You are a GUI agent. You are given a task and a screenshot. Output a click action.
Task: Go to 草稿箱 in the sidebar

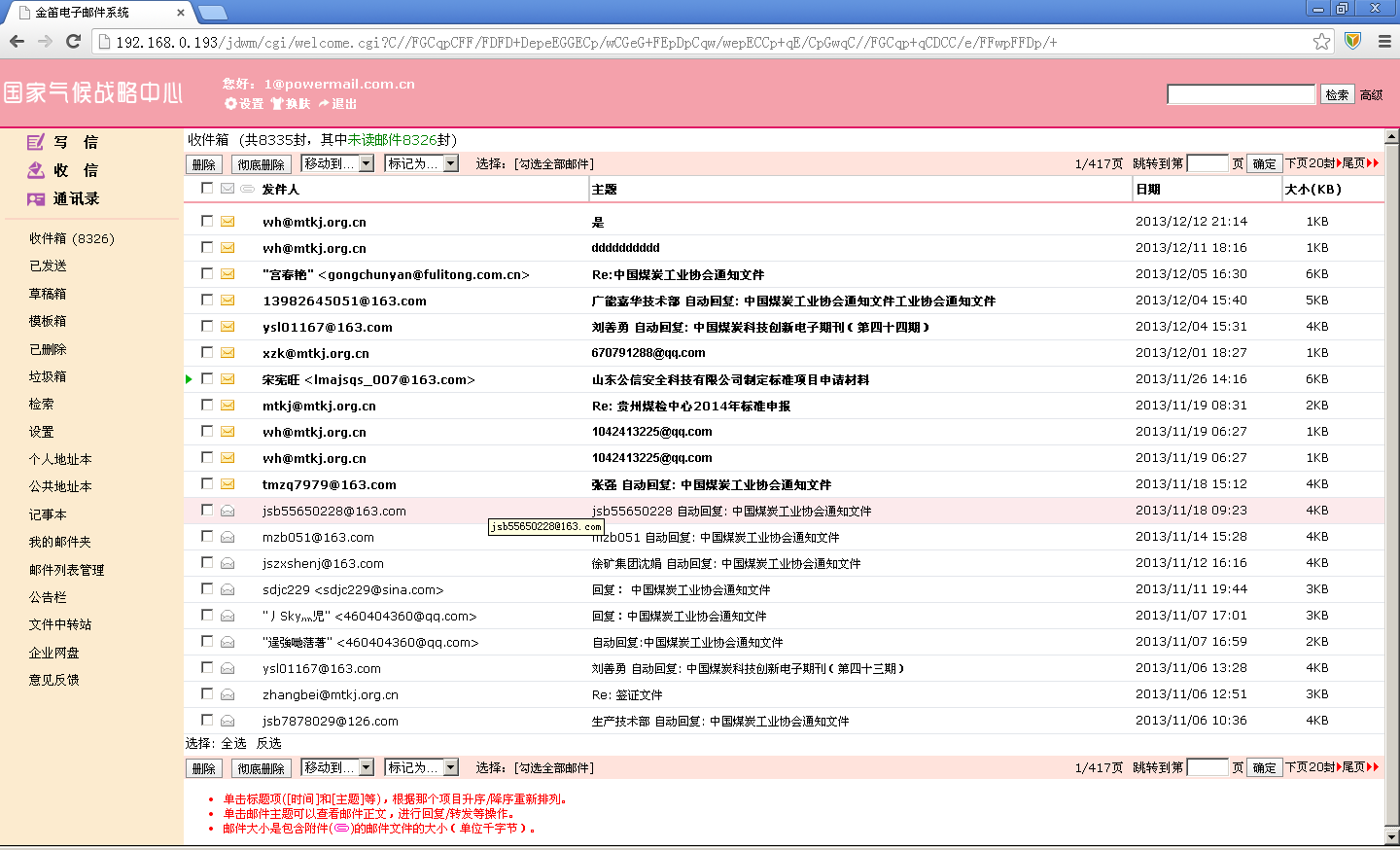tap(48, 294)
